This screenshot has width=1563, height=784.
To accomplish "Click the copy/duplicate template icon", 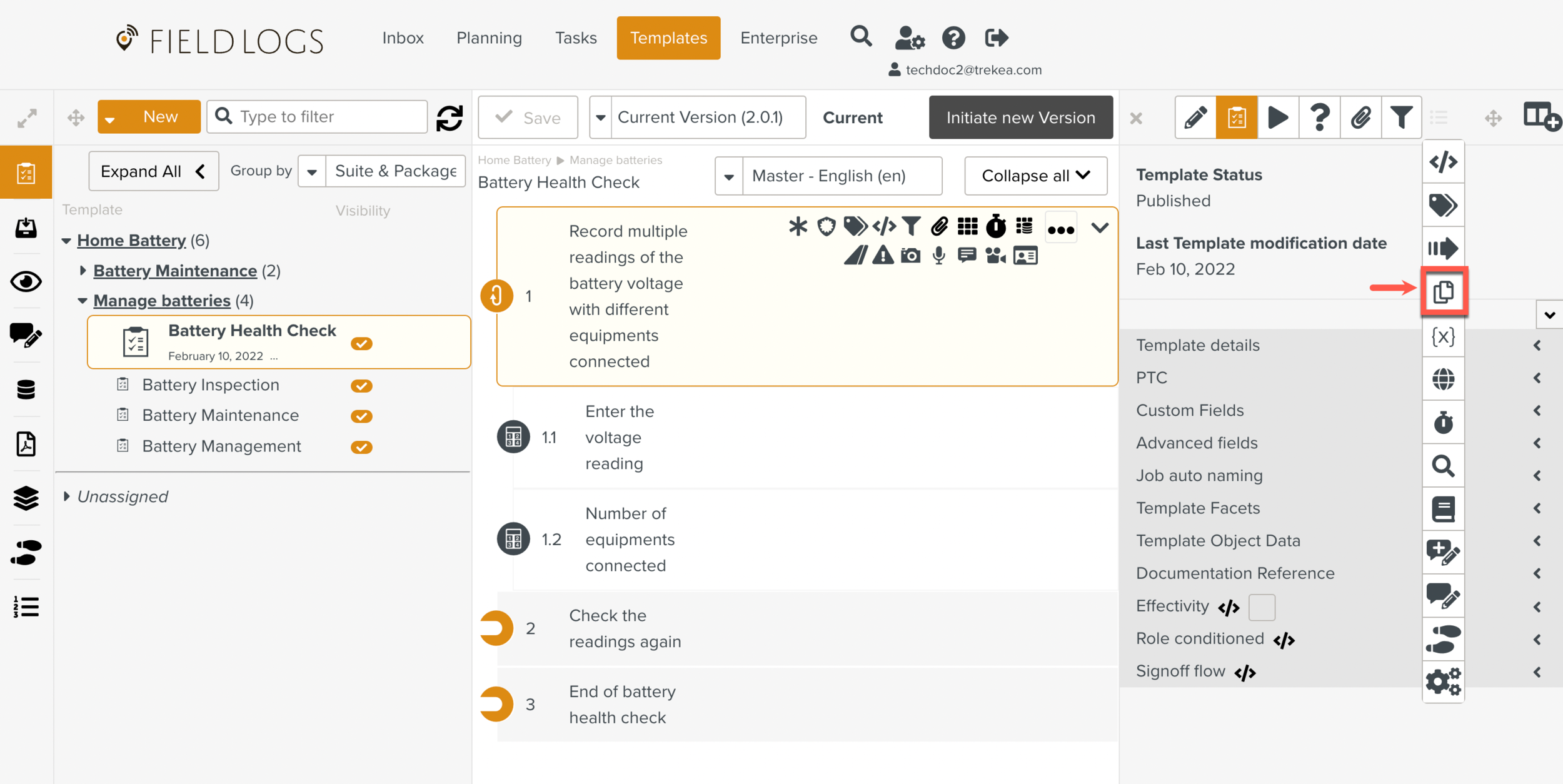I will click(1443, 292).
